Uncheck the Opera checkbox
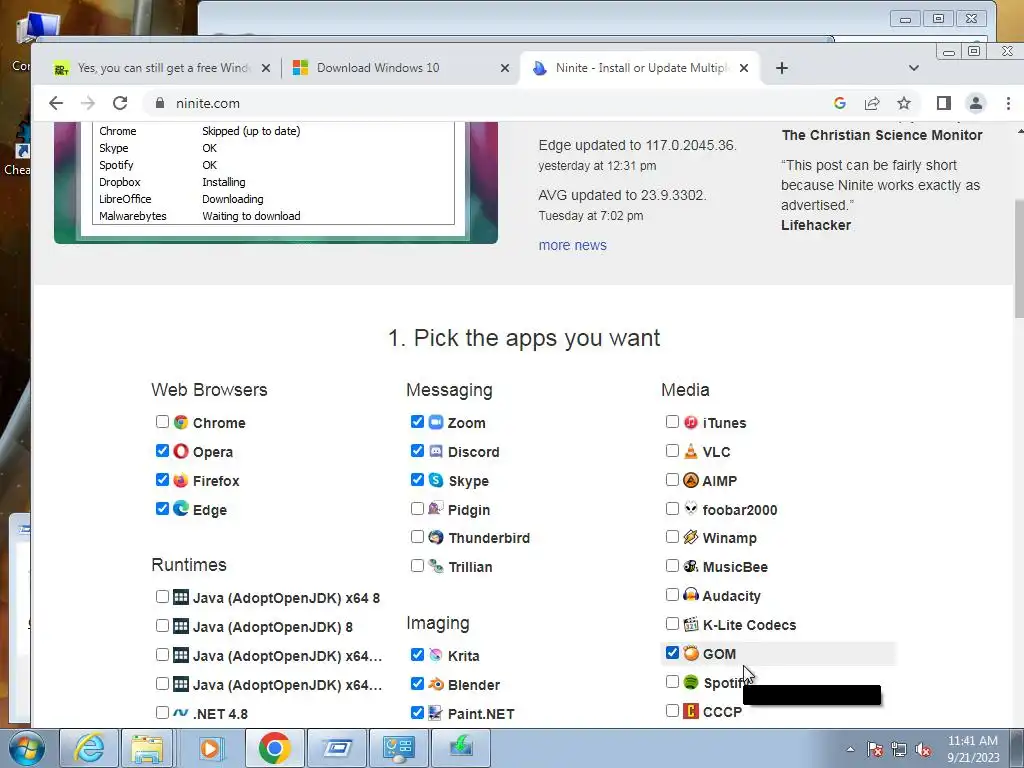Viewport: 1024px width, 768px height. coord(163,451)
